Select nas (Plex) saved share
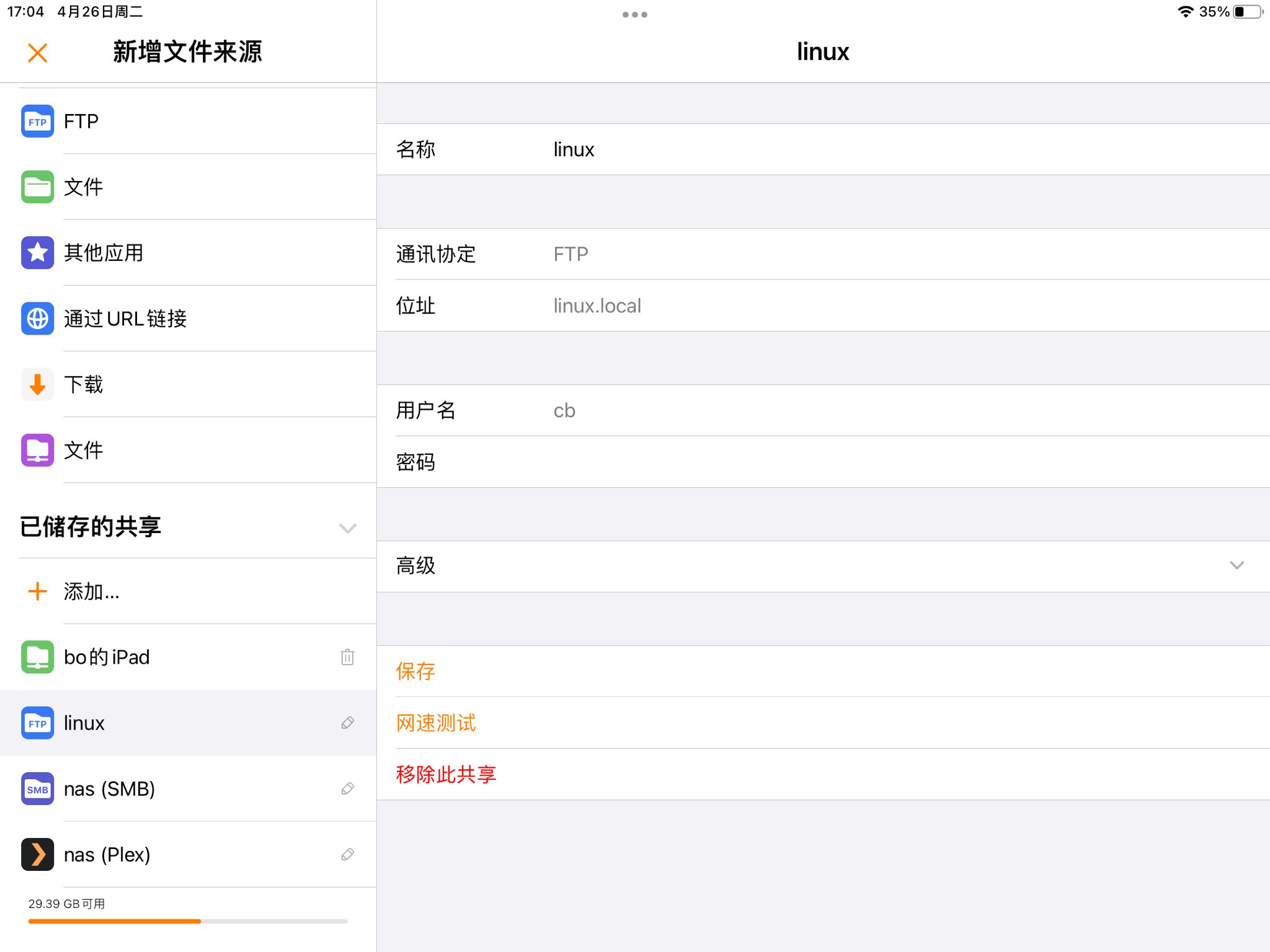This screenshot has width=1270, height=952. click(x=107, y=854)
